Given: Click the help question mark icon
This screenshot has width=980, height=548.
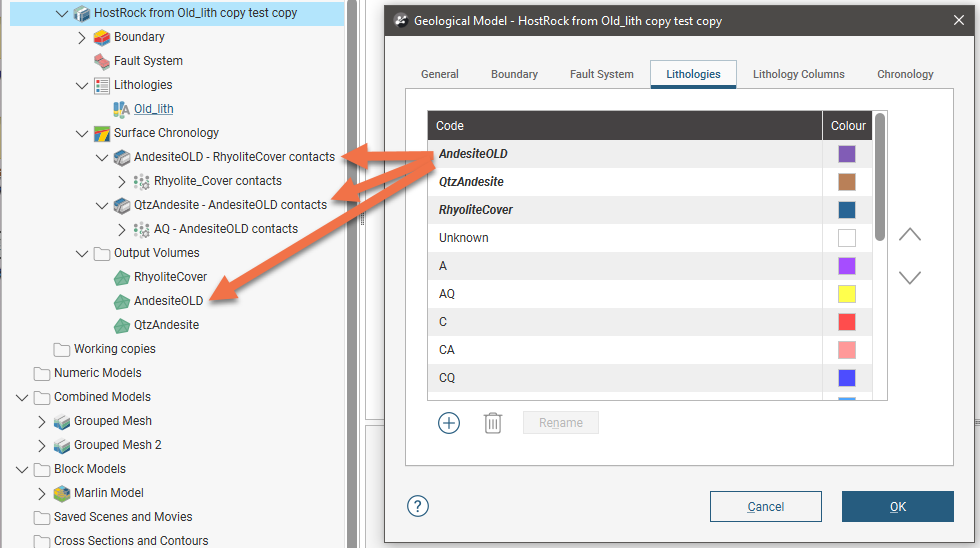Looking at the screenshot, I should click(x=418, y=506).
